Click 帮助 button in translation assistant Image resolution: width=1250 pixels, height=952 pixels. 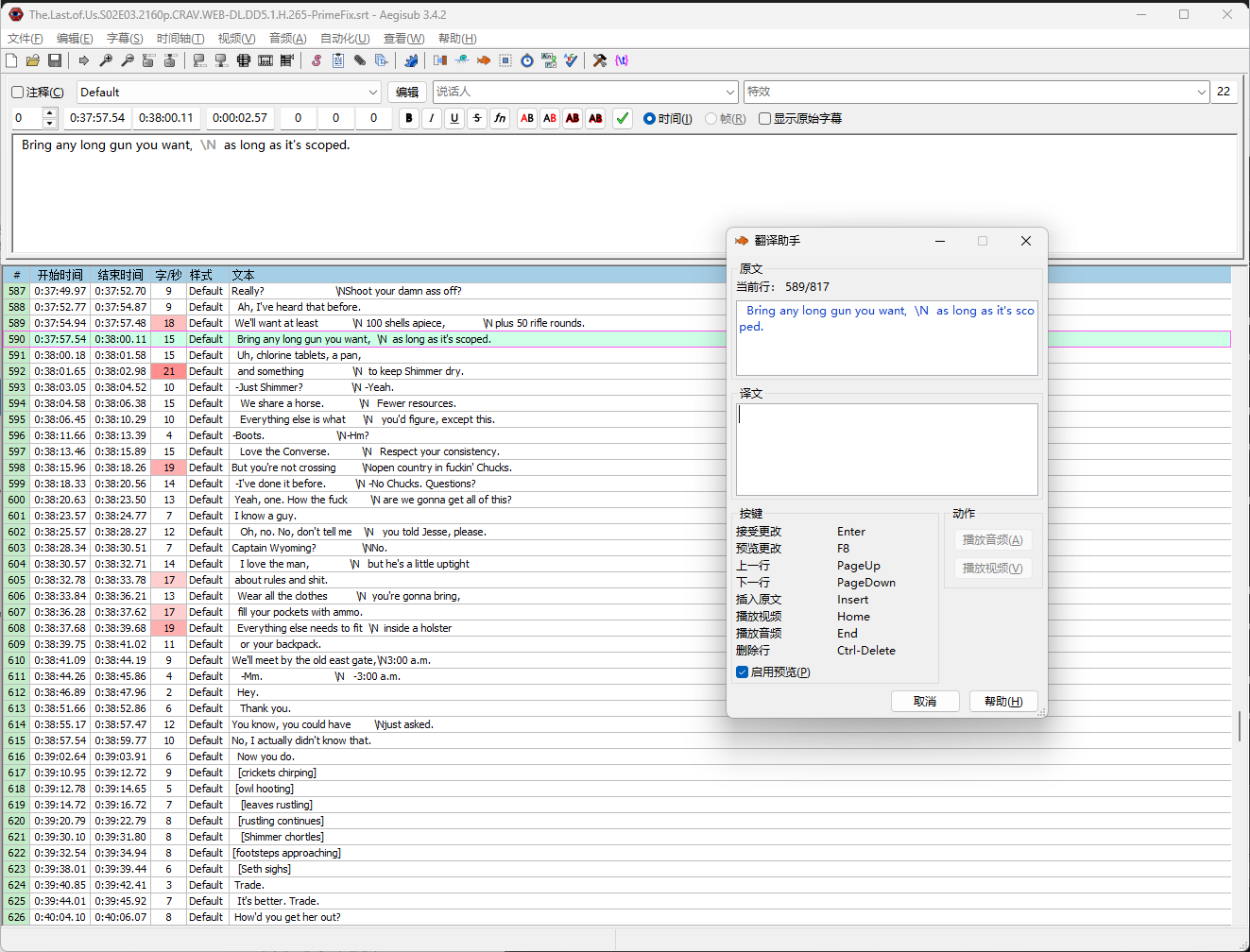click(x=1003, y=701)
